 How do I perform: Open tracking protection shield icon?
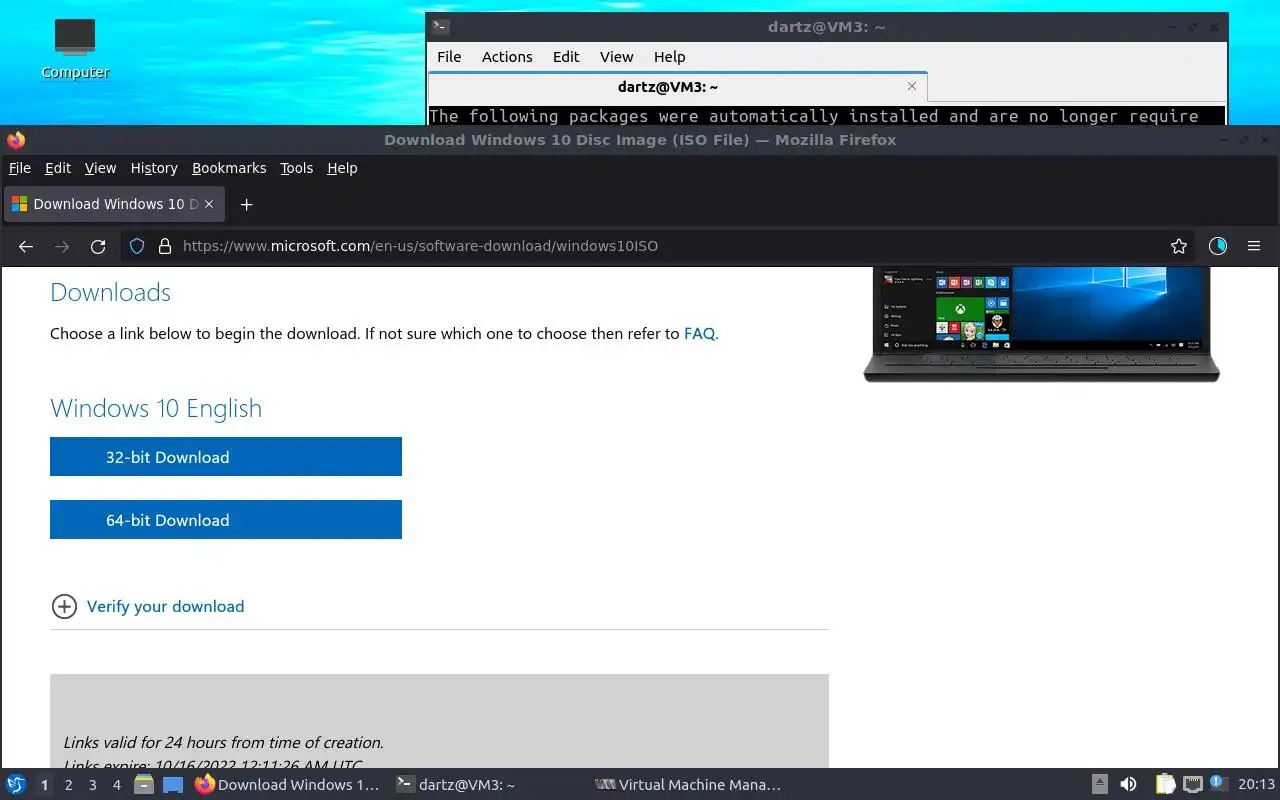tap(138, 246)
